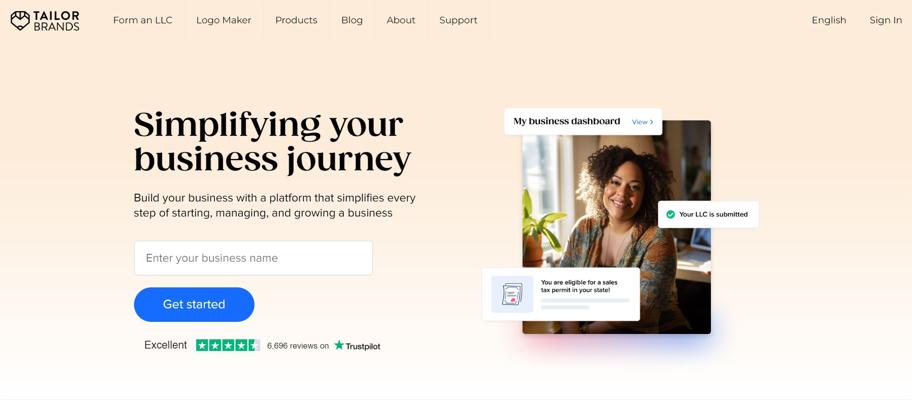Click the Tailor Brands logo
This screenshot has height=400, width=912.
pyautogui.click(x=45, y=20)
